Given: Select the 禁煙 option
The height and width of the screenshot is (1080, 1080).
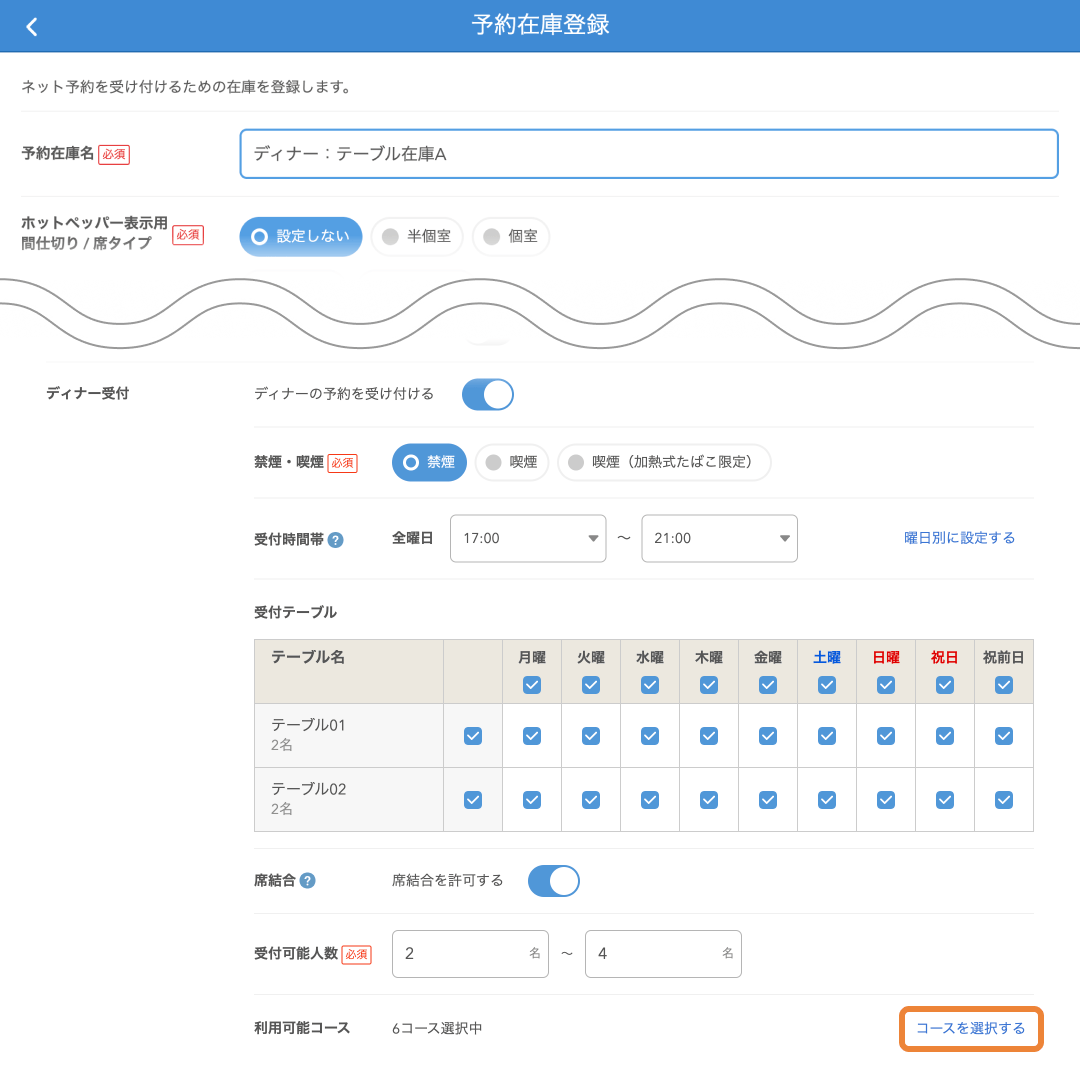Looking at the screenshot, I should click(429, 462).
